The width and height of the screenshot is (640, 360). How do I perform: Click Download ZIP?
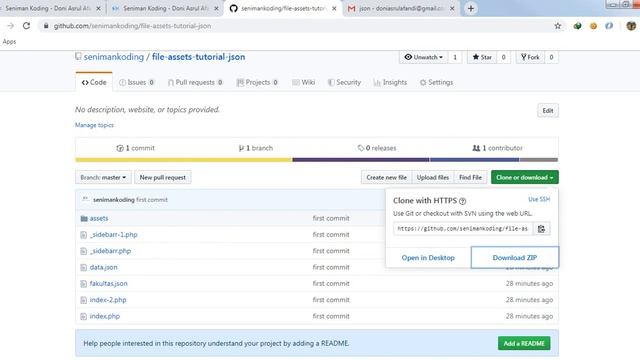click(515, 258)
